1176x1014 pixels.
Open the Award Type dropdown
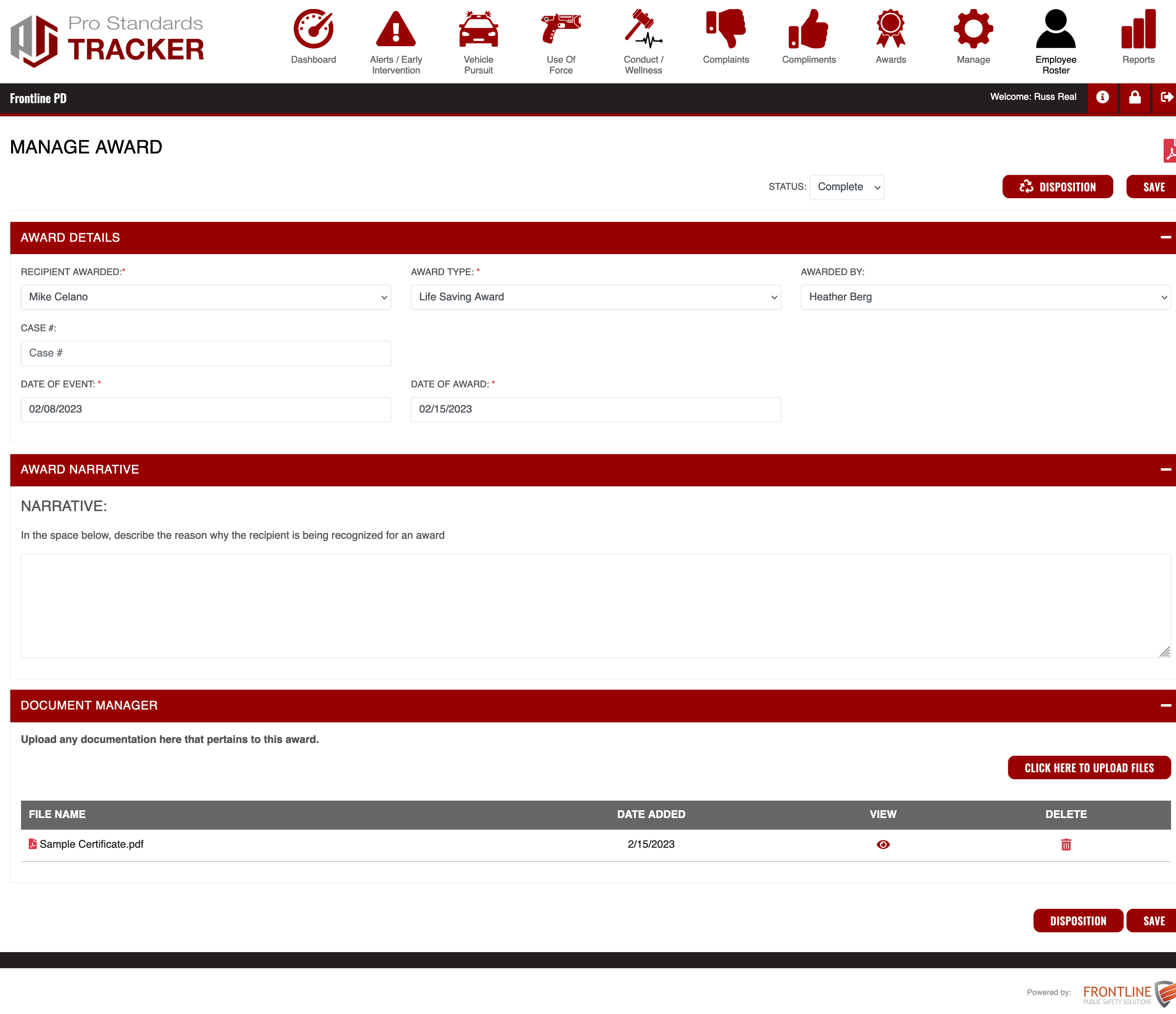[595, 297]
